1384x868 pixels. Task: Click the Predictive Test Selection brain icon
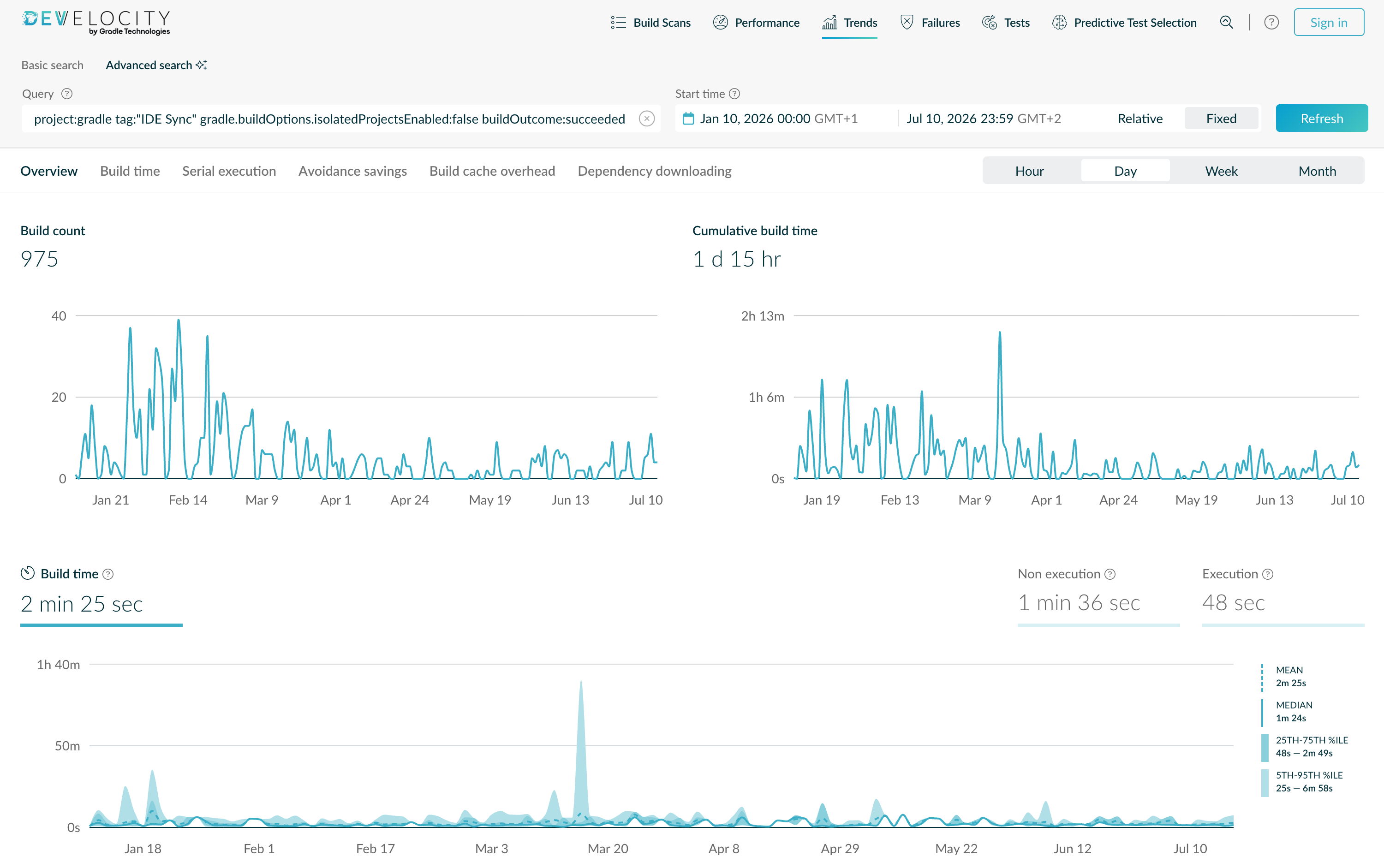[1059, 23]
